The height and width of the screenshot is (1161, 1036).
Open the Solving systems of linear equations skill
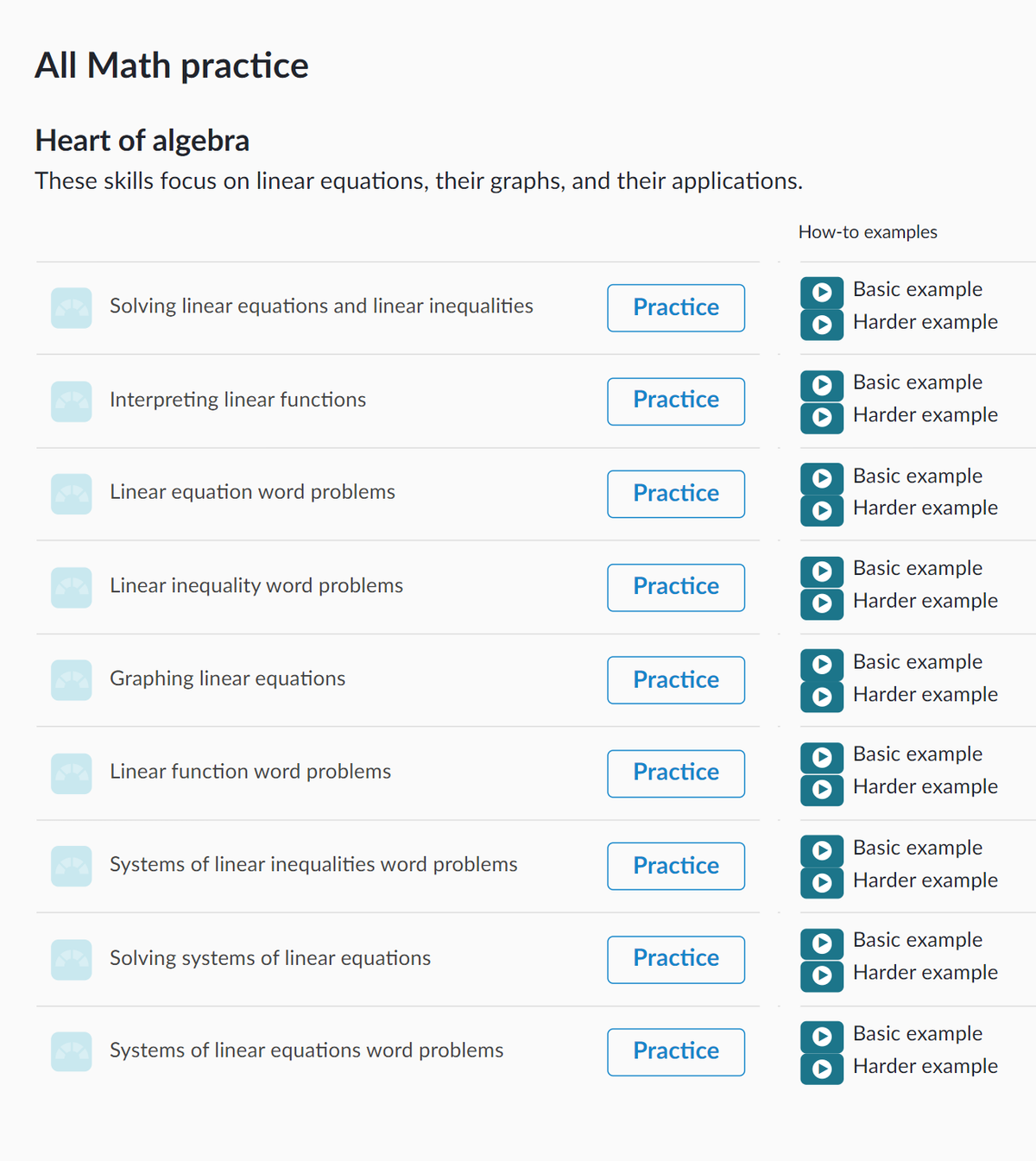coord(270,958)
